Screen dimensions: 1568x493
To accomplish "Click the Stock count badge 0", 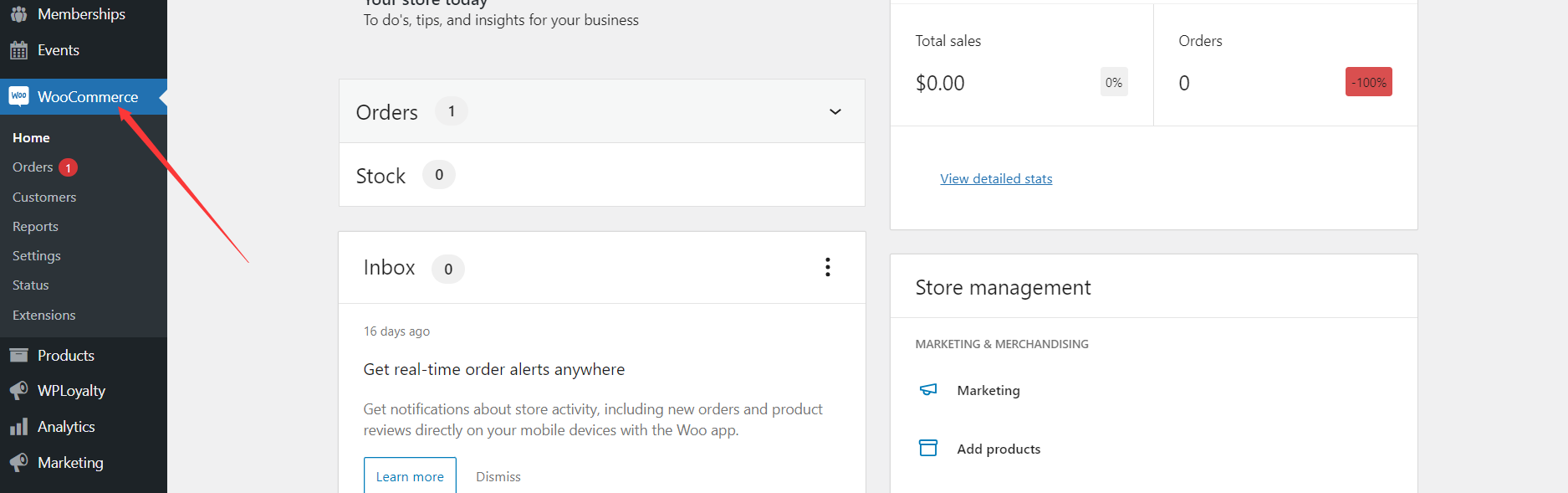I will [439, 175].
